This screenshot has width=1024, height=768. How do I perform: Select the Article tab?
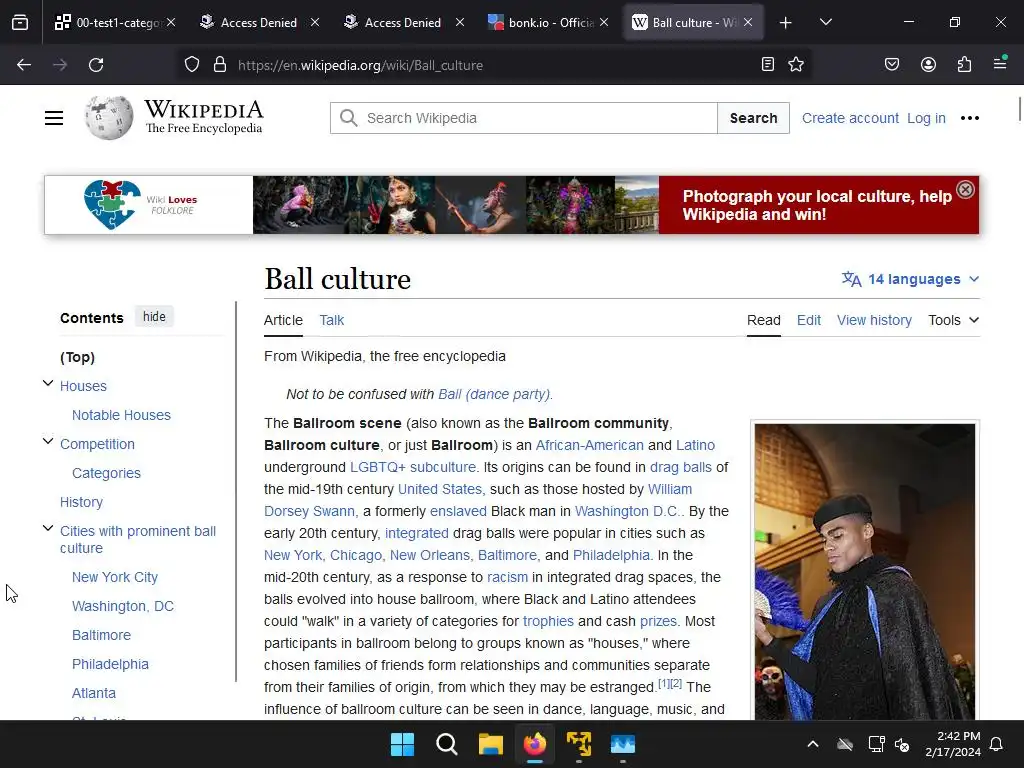[x=283, y=320]
